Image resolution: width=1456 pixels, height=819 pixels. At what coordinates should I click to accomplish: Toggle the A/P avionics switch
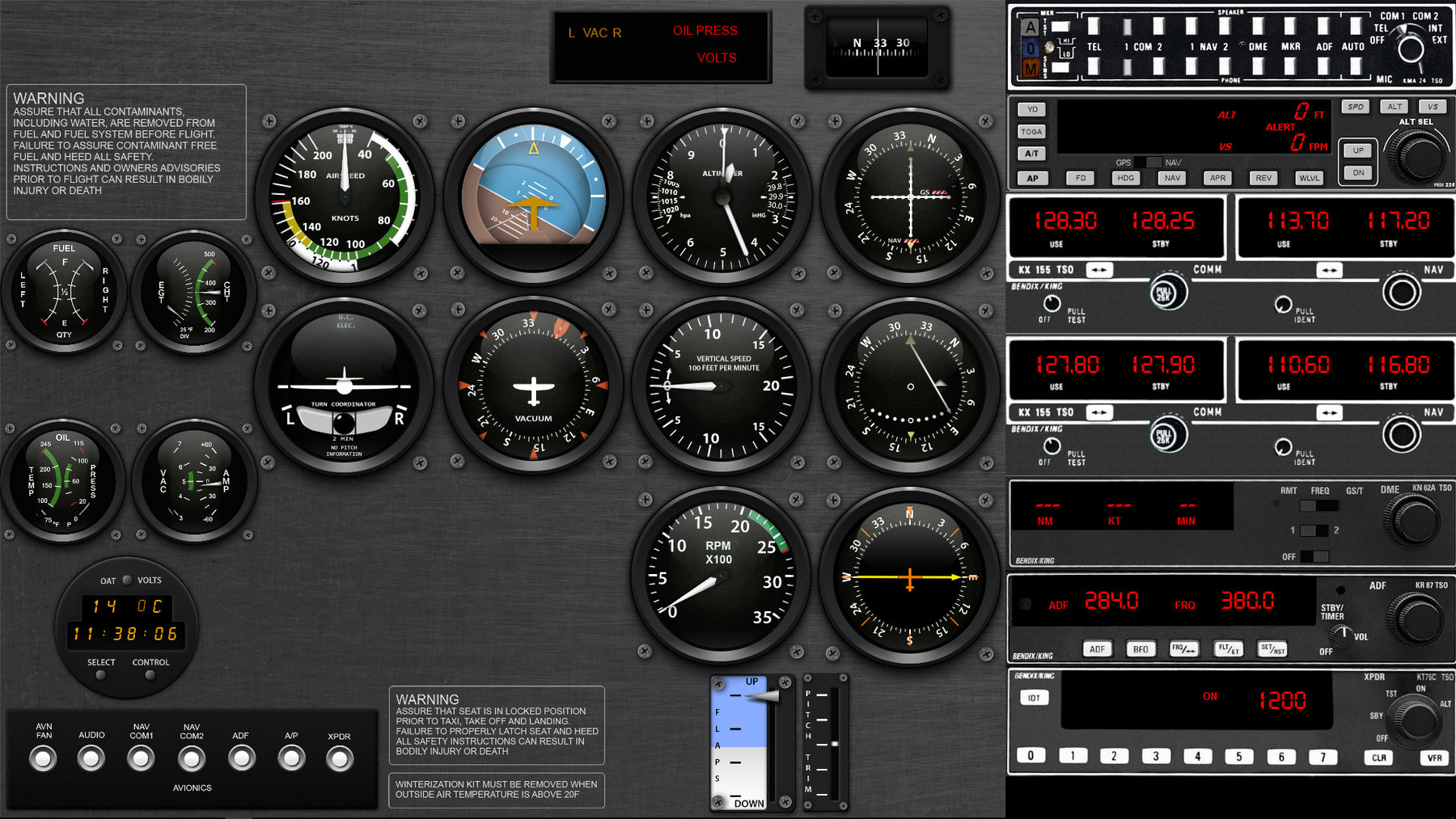coord(291,758)
